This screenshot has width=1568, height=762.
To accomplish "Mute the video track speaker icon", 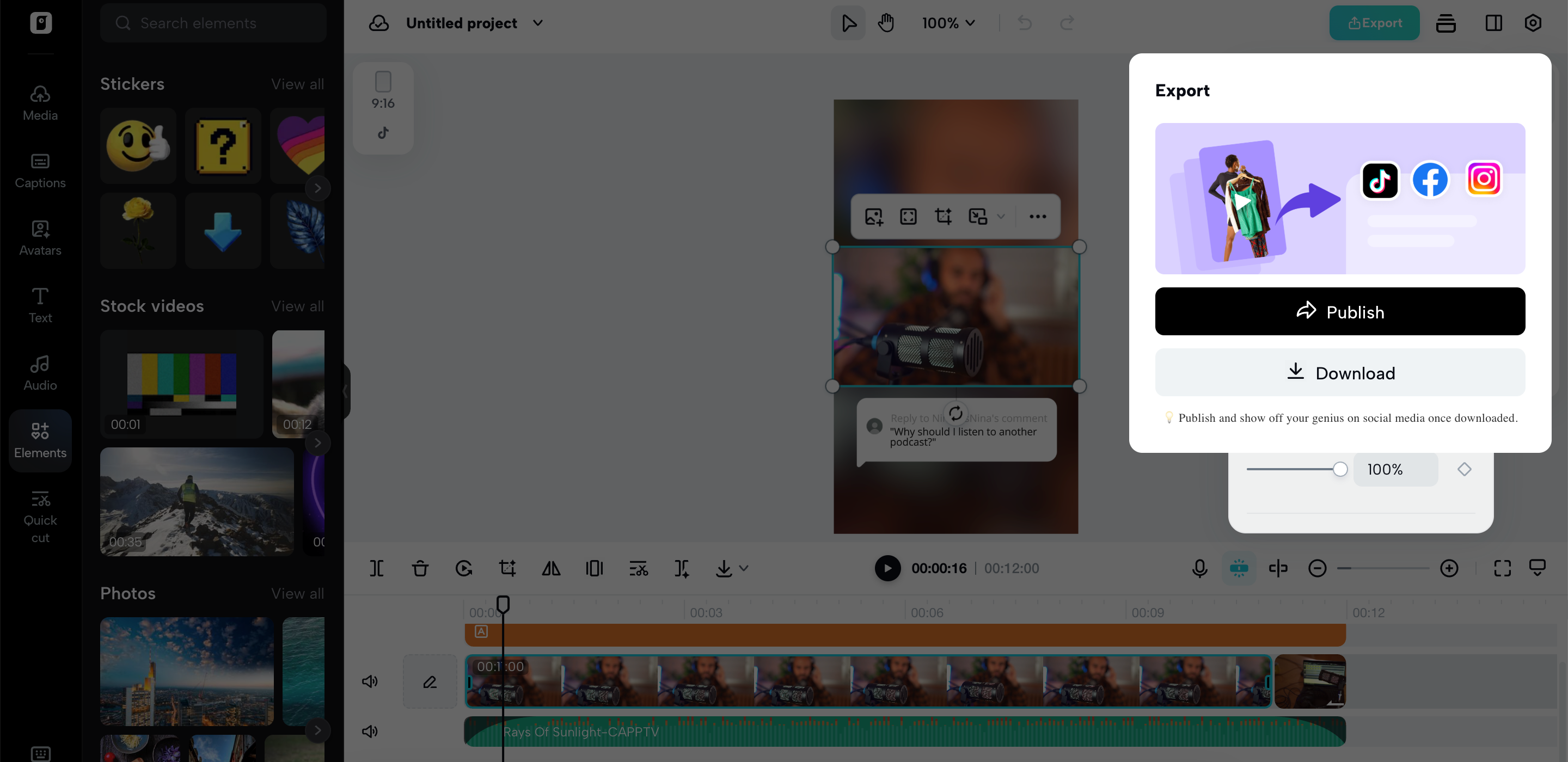I will coord(370,681).
